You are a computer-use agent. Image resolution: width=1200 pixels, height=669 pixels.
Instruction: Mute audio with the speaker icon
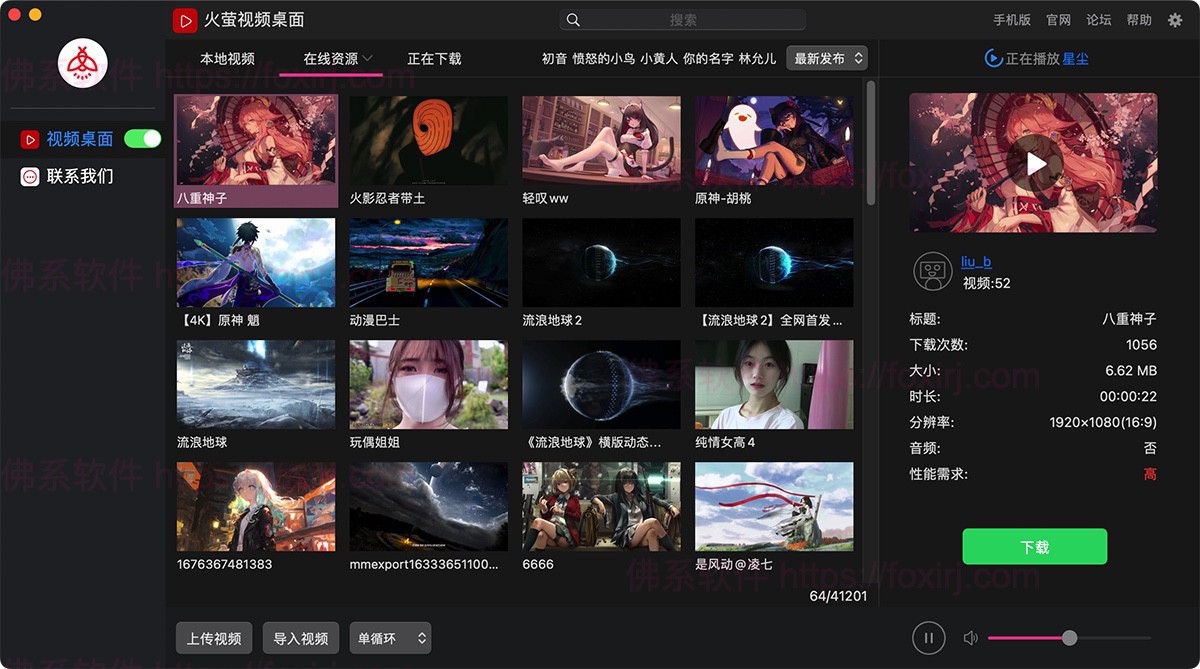(x=969, y=638)
